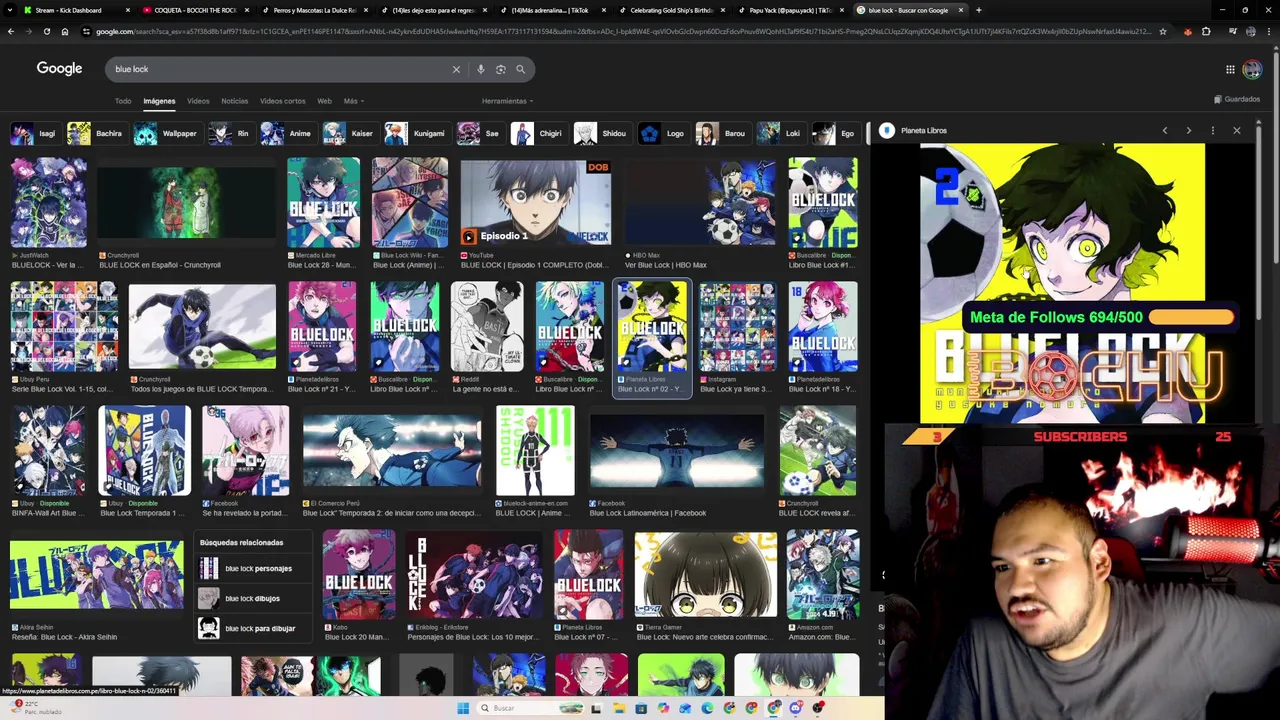Show next image in preview panel

(1188, 131)
